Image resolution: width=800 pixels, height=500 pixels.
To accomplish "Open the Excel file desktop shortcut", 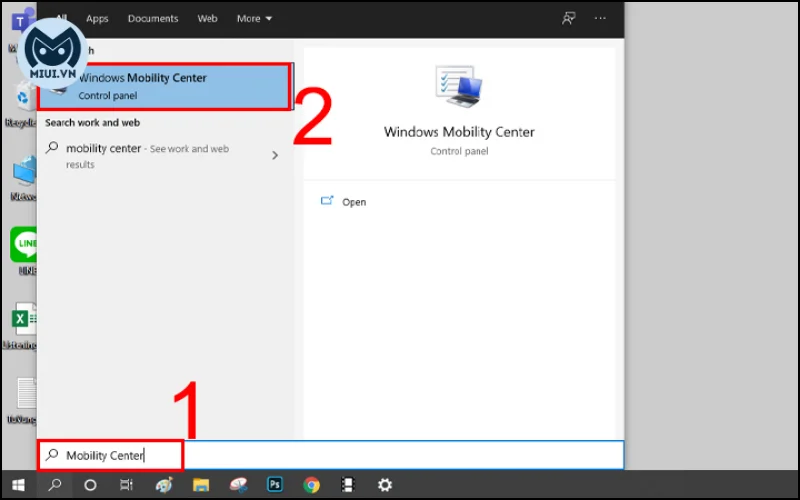I will (x=23, y=320).
